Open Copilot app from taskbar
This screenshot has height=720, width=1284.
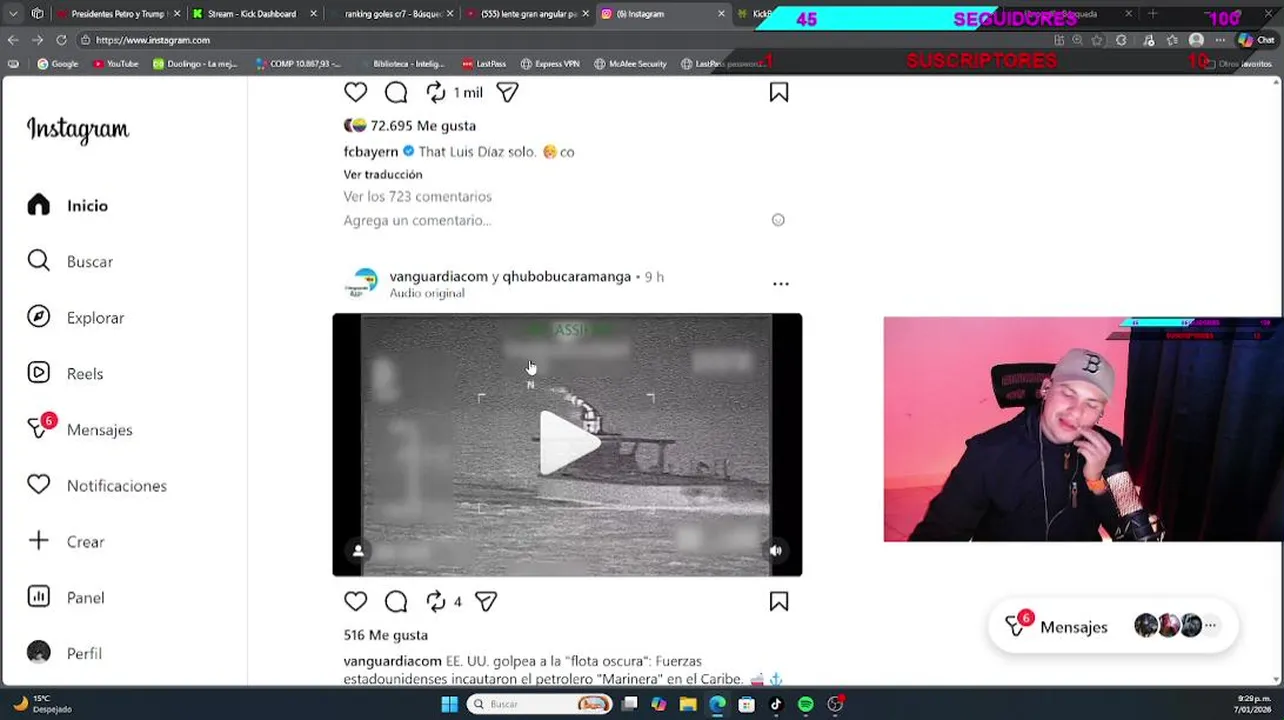pyautogui.click(x=659, y=704)
